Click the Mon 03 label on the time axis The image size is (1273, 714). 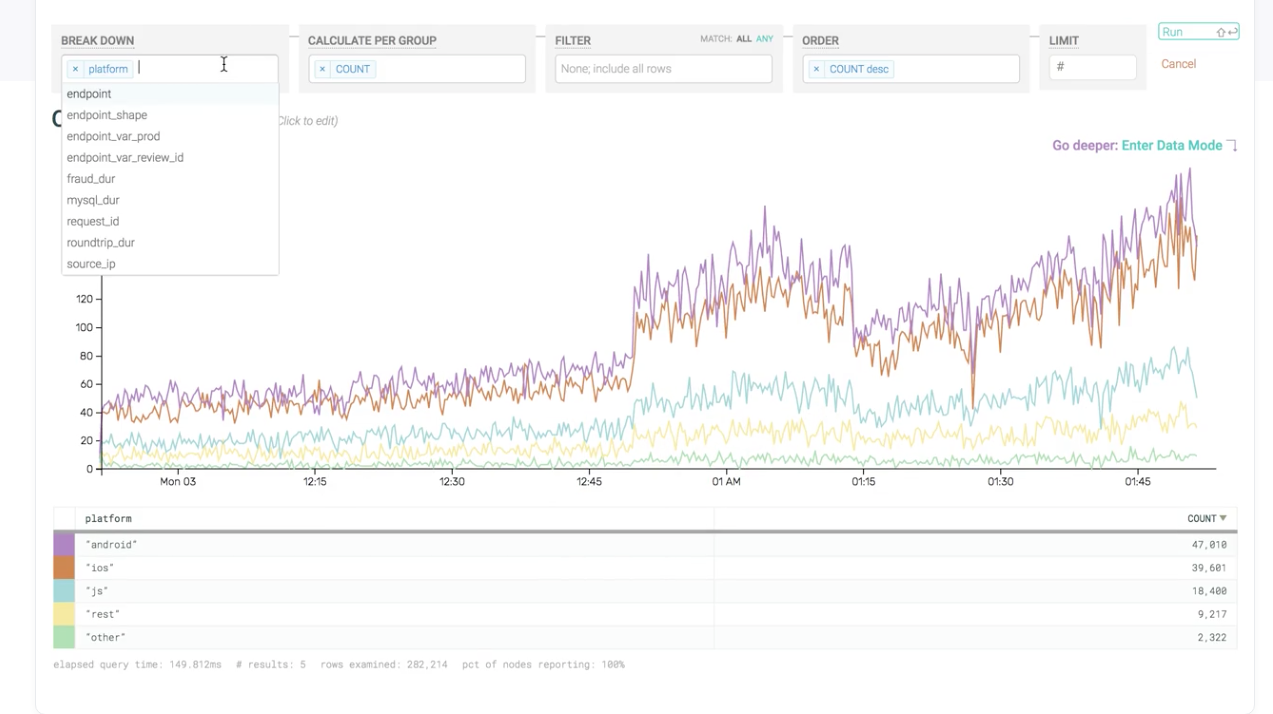pos(178,482)
